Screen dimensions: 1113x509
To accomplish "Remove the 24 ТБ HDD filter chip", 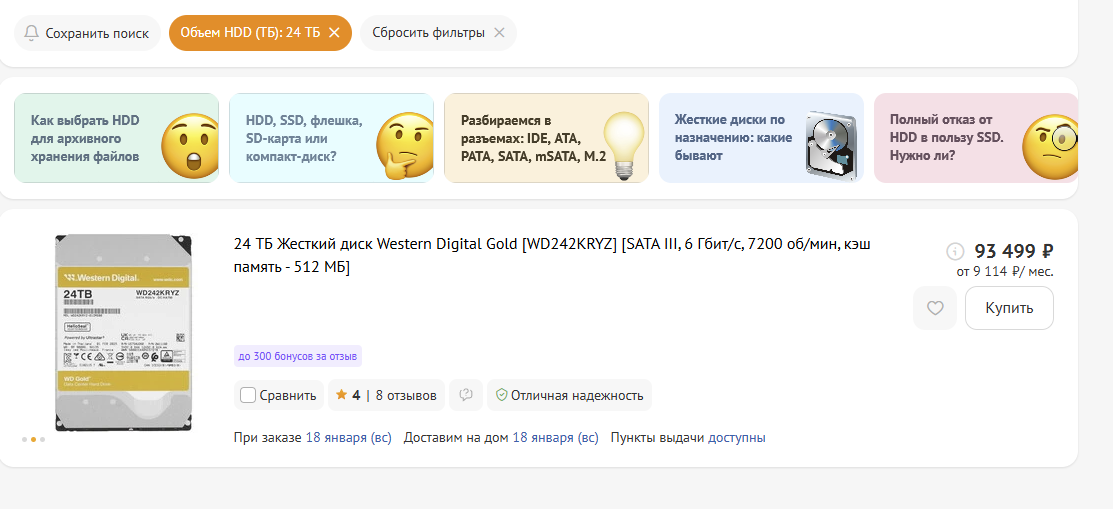I will (x=335, y=33).
